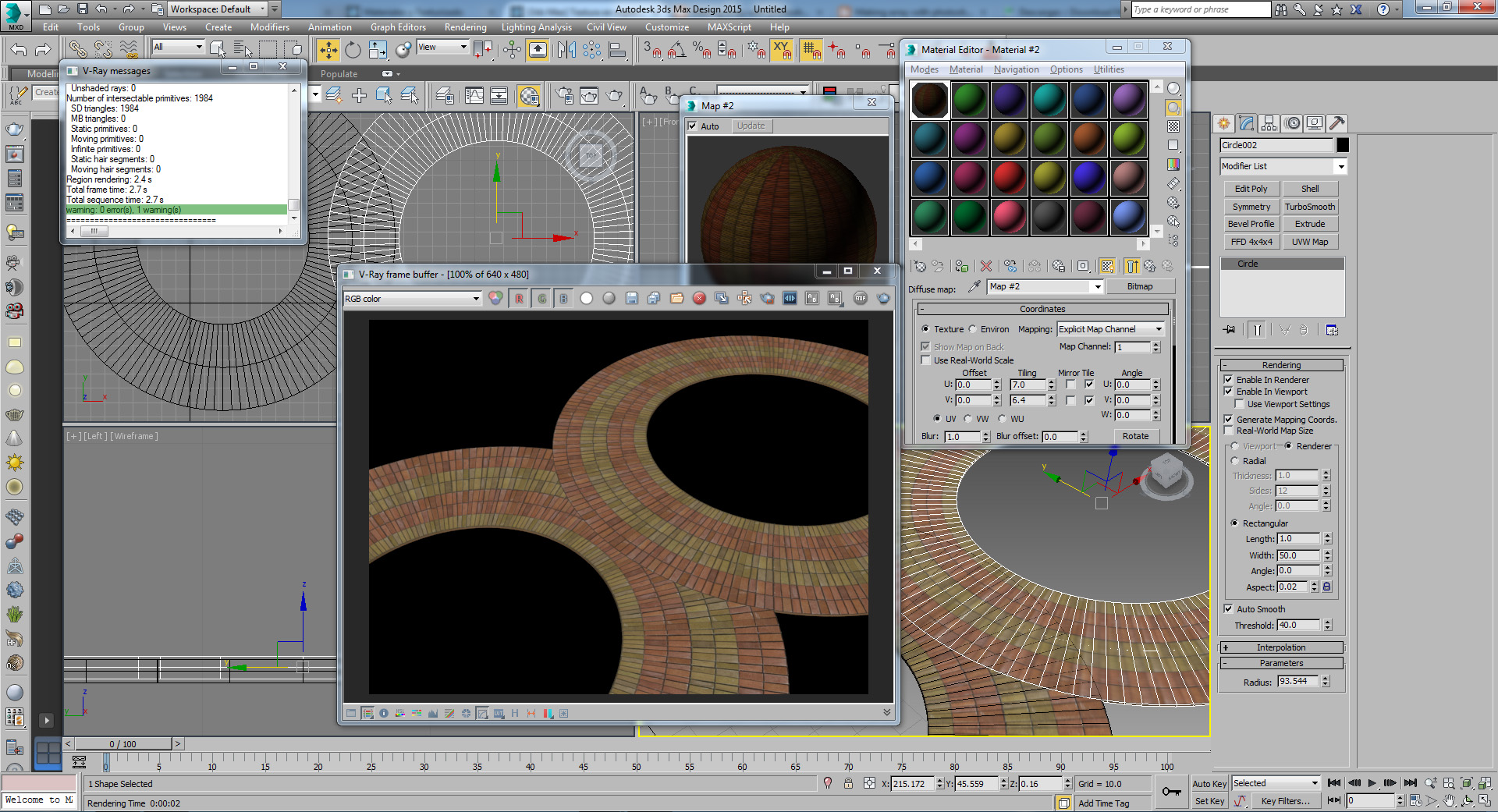Click the object color swatch beside Circle002
Viewport: 1498px width, 812px height.
tap(1343, 145)
